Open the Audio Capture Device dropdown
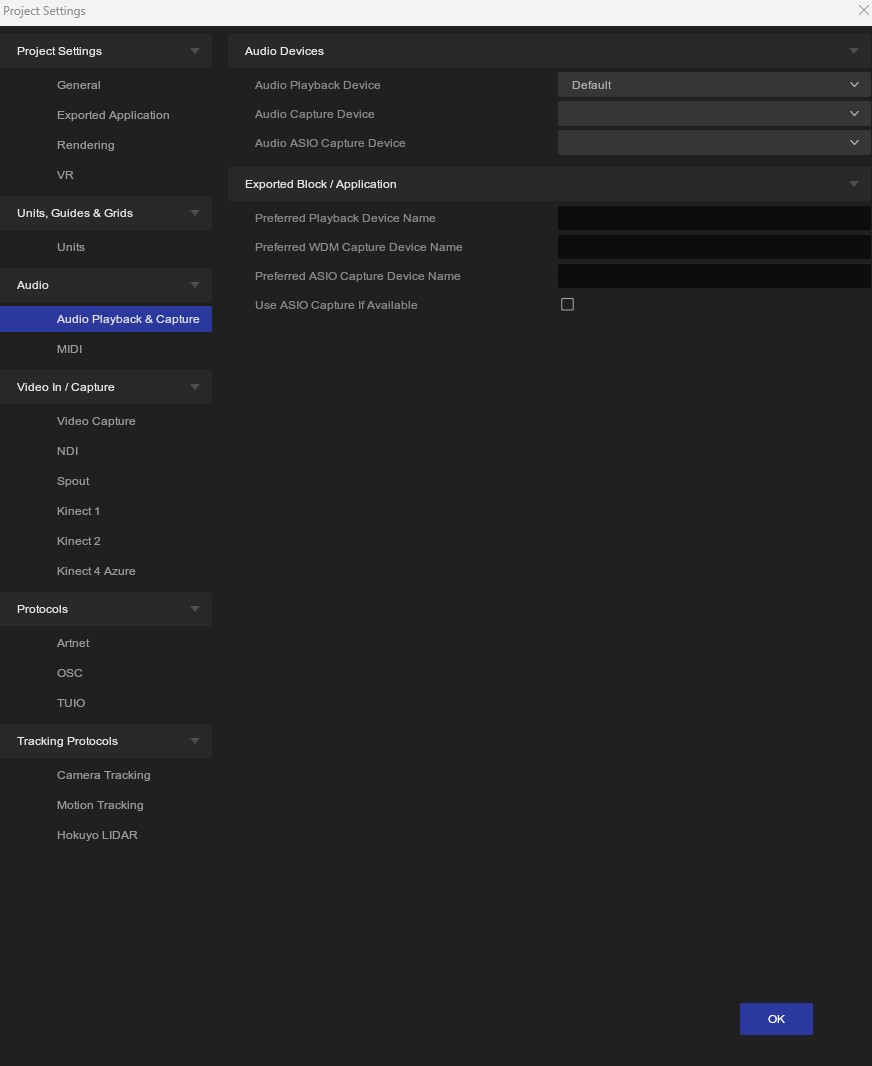 tap(713, 114)
